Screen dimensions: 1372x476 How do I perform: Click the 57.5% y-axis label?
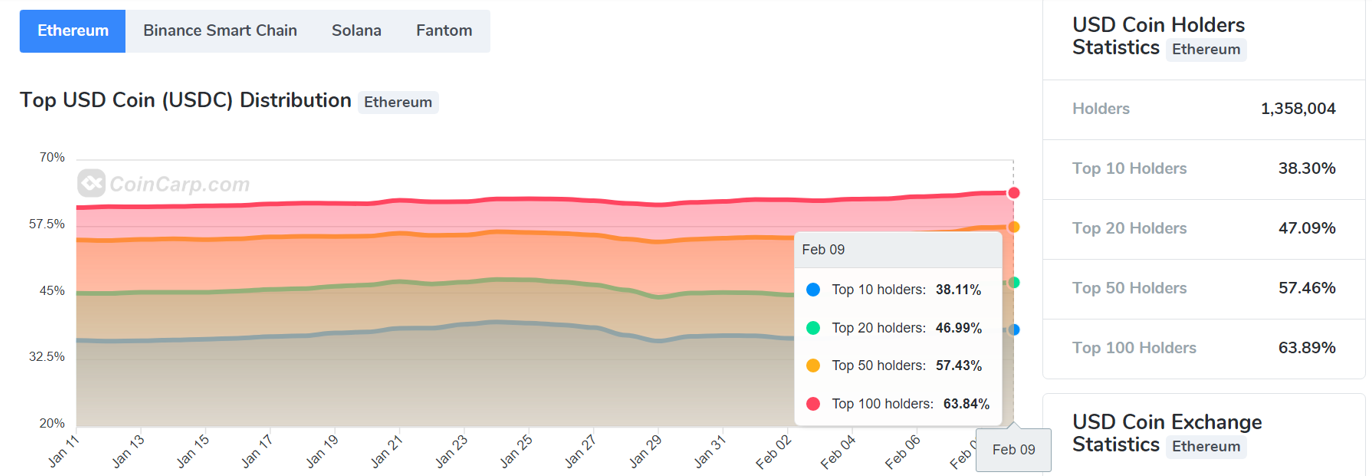tap(47, 224)
